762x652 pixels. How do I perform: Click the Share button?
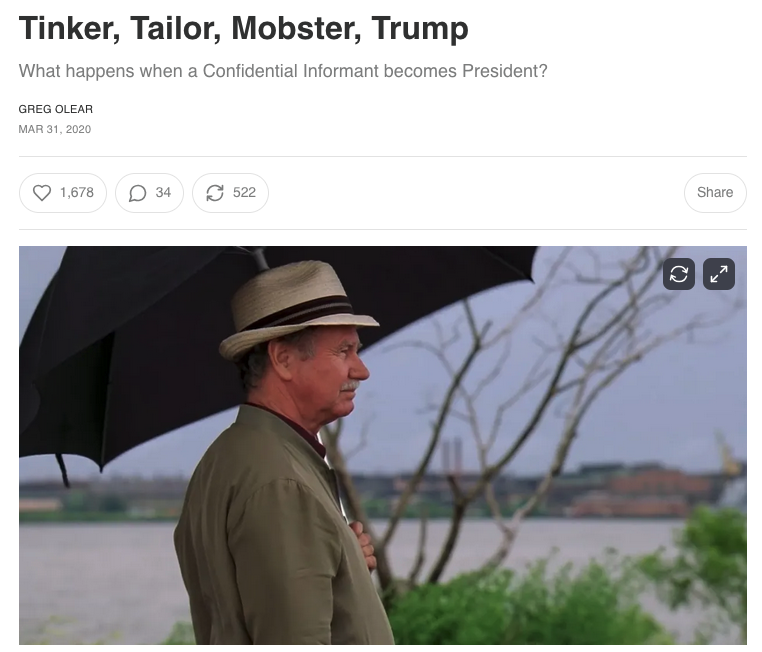(x=715, y=193)
